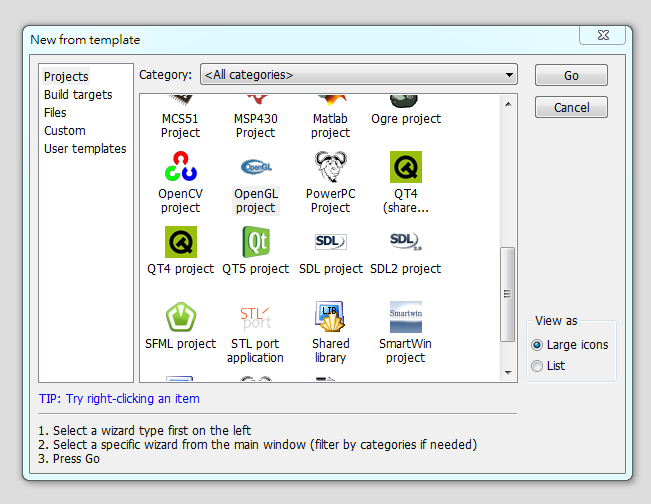Select the Shared library icon

(330, 317)
